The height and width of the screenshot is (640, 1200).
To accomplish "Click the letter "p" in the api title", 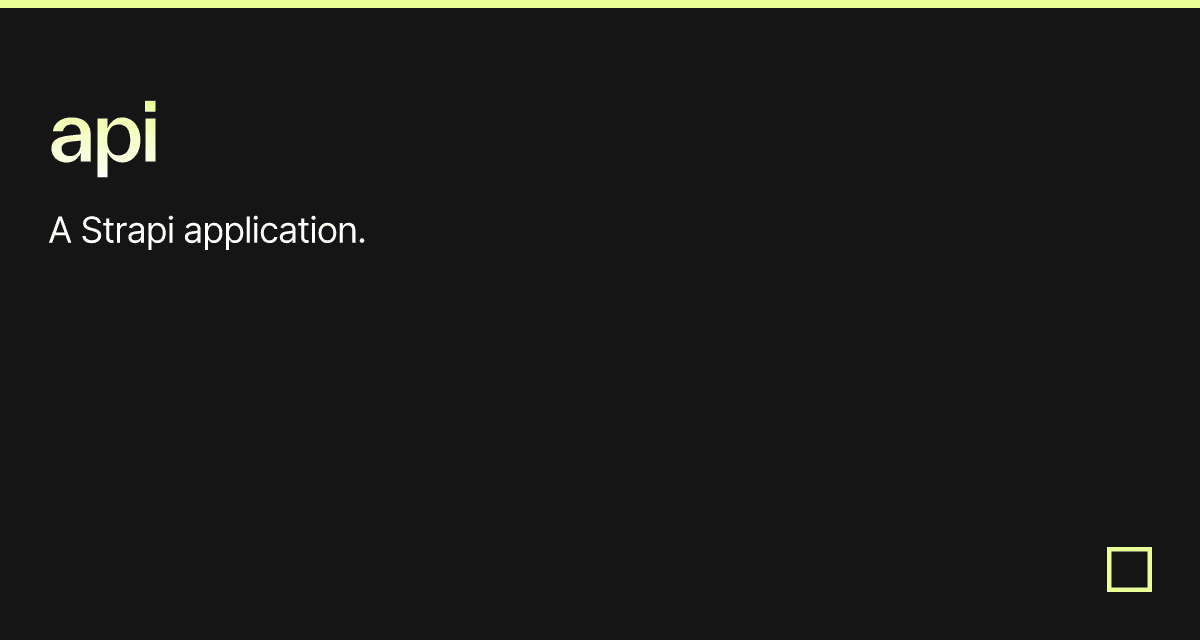I will click(x=116, y=146).
